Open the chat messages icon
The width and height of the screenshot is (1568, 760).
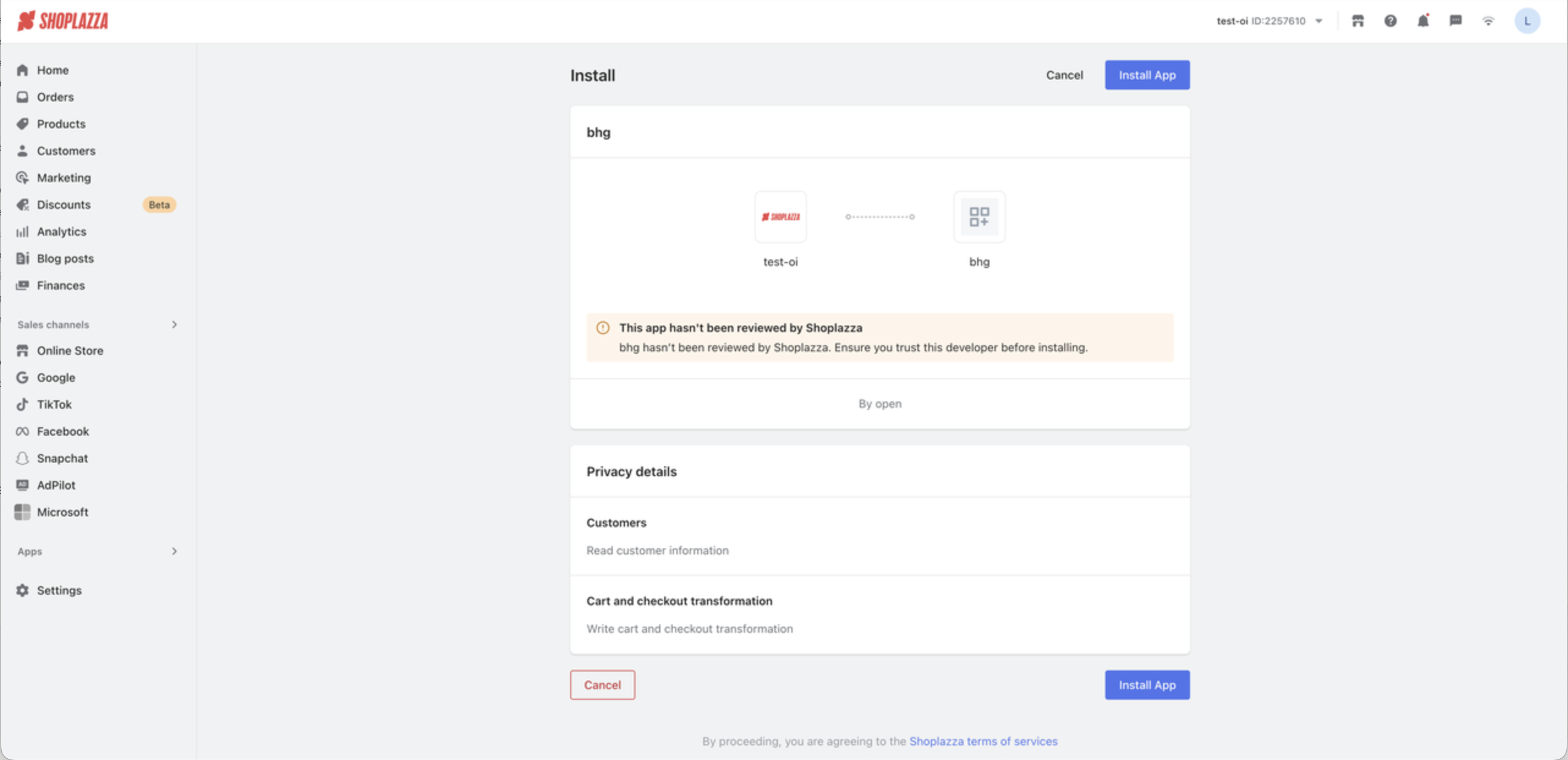pyautogui.click(x=1455, y=21)
